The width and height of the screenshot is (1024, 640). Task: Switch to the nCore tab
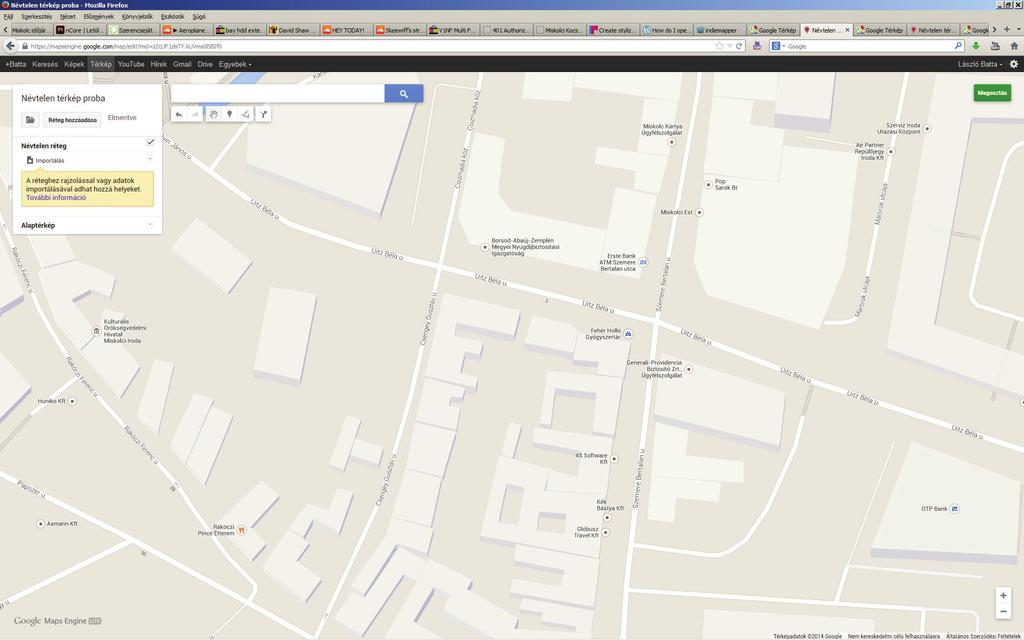[x=80, y=30]
